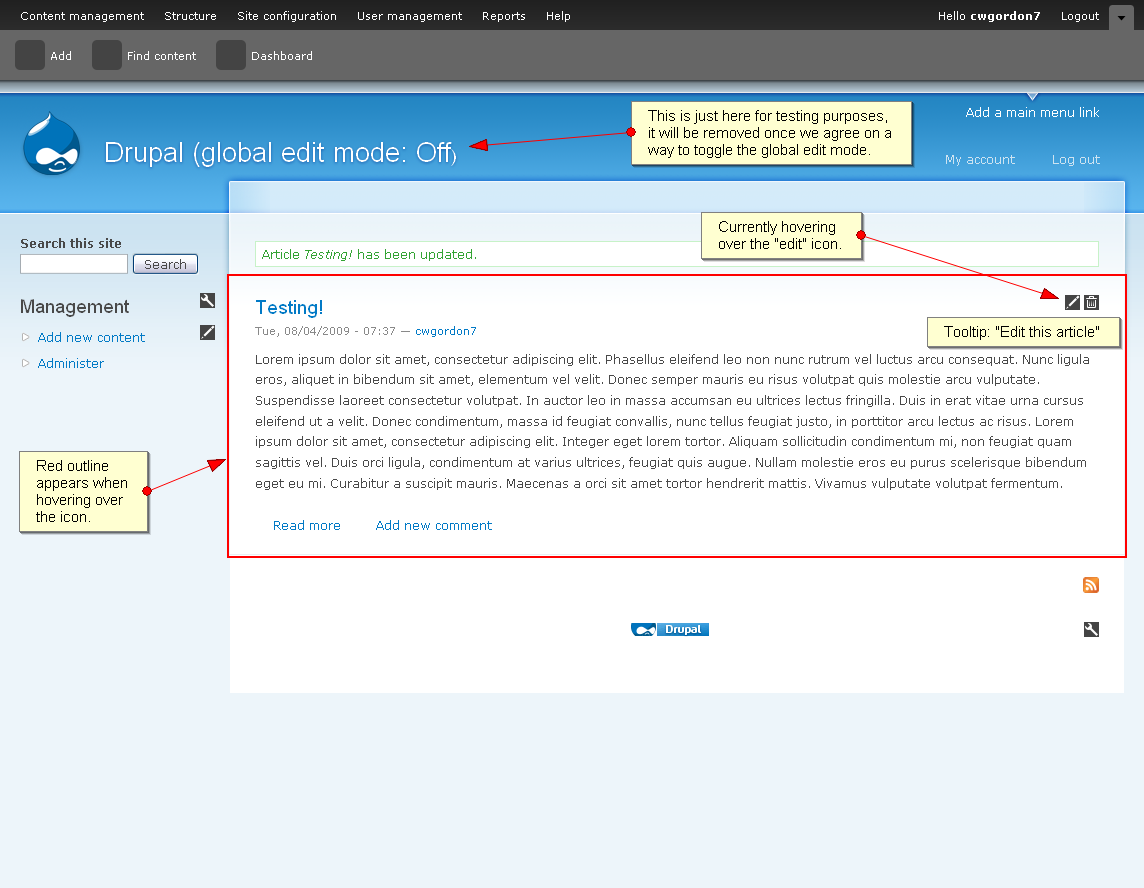
Task: Click the edit pencil icon on Testing! article
Action: tap(1072, 302)
